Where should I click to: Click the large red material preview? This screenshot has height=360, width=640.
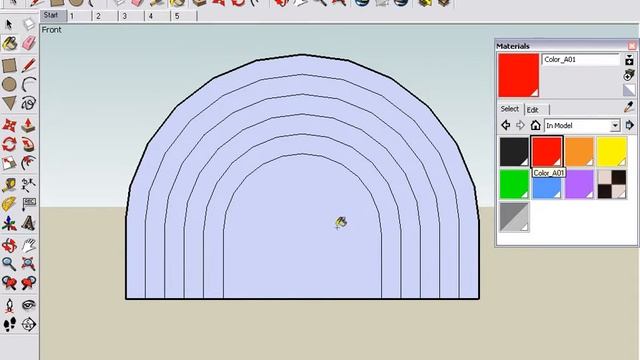pyautogui.click(x=518, y=76)
